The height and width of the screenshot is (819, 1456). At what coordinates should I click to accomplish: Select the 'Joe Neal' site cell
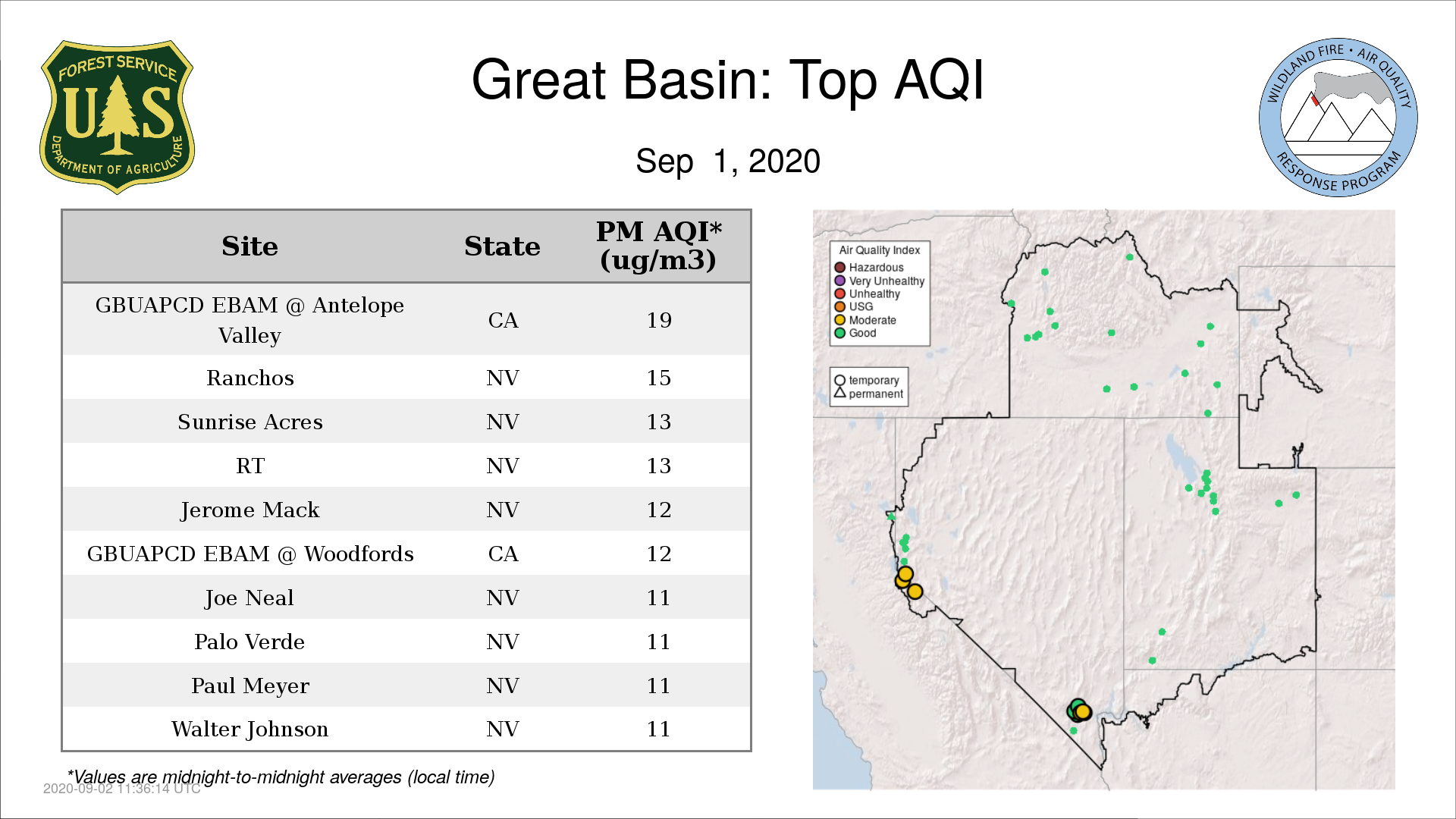249,598
